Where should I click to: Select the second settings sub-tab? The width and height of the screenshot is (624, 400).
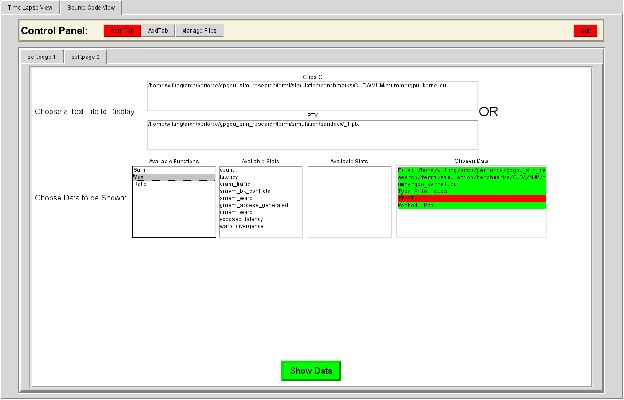[85, 57]
